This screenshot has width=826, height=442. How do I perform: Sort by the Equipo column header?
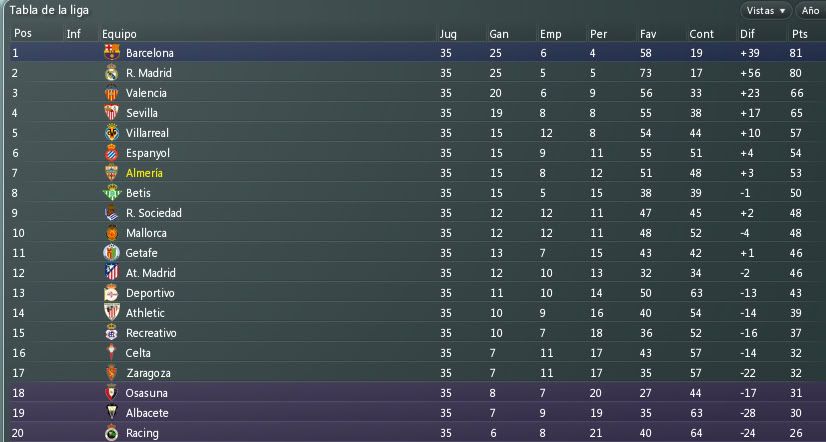[x=119, y=34]
